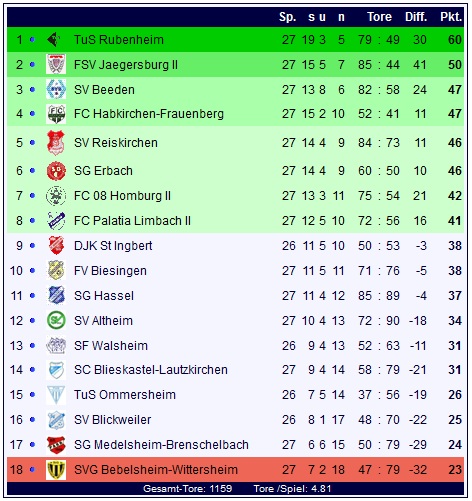Click the blue dot beside rank 1
Viewport: 472px width, 501px height.
tap(32, 40)
